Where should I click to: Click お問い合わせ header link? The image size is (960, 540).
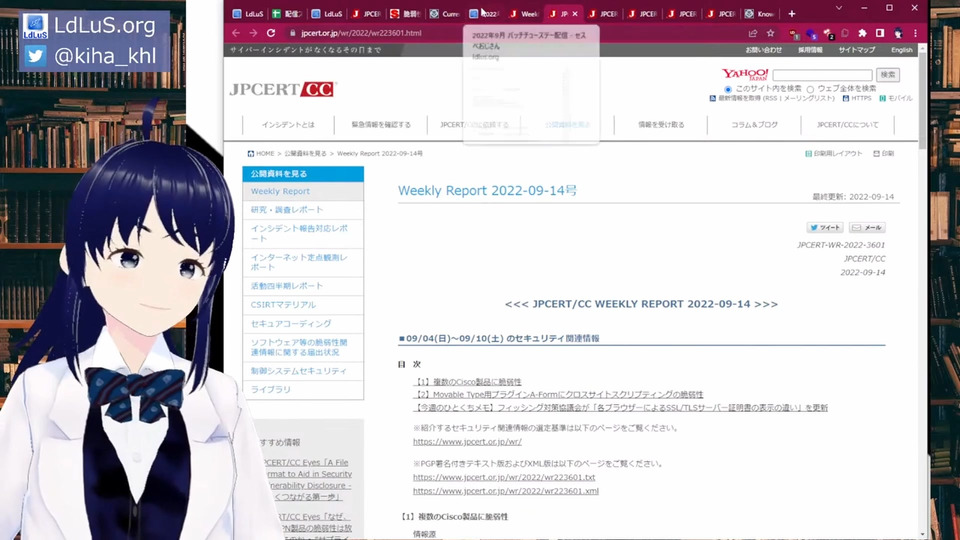pyautogui.click(x=763, y=50)
